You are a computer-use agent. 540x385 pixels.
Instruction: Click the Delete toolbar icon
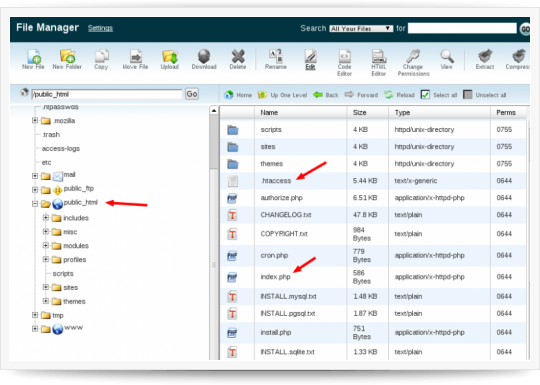click(x=238, y=56)
